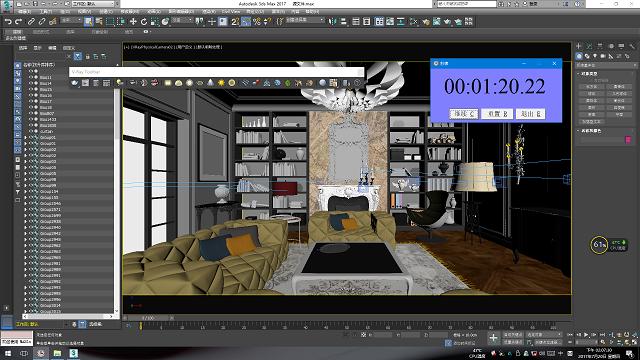The image size is (640, 360).
Task: Toggle the Percent Snap button
Action: [257, 22]
